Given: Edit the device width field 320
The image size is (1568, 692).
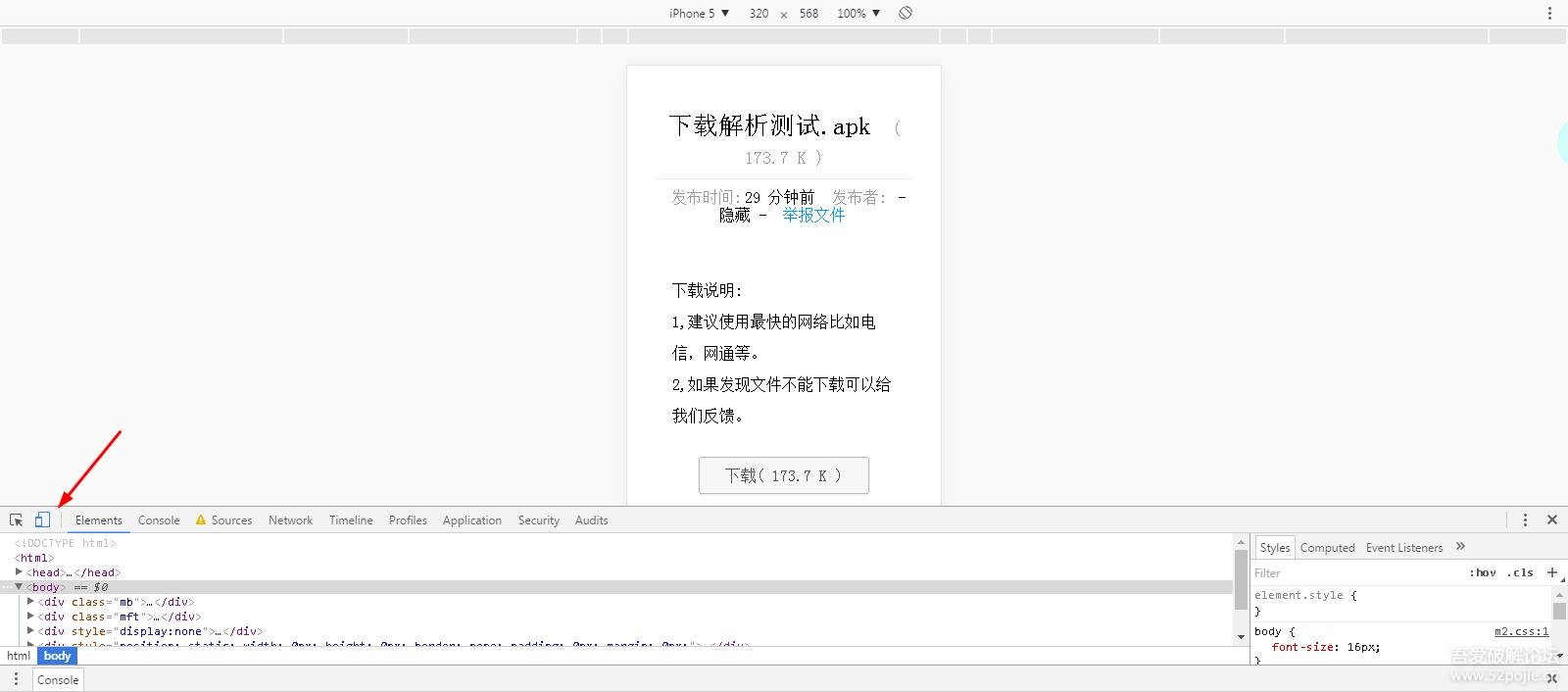Looking at the screenshot, I should click(x=759, y=13).
